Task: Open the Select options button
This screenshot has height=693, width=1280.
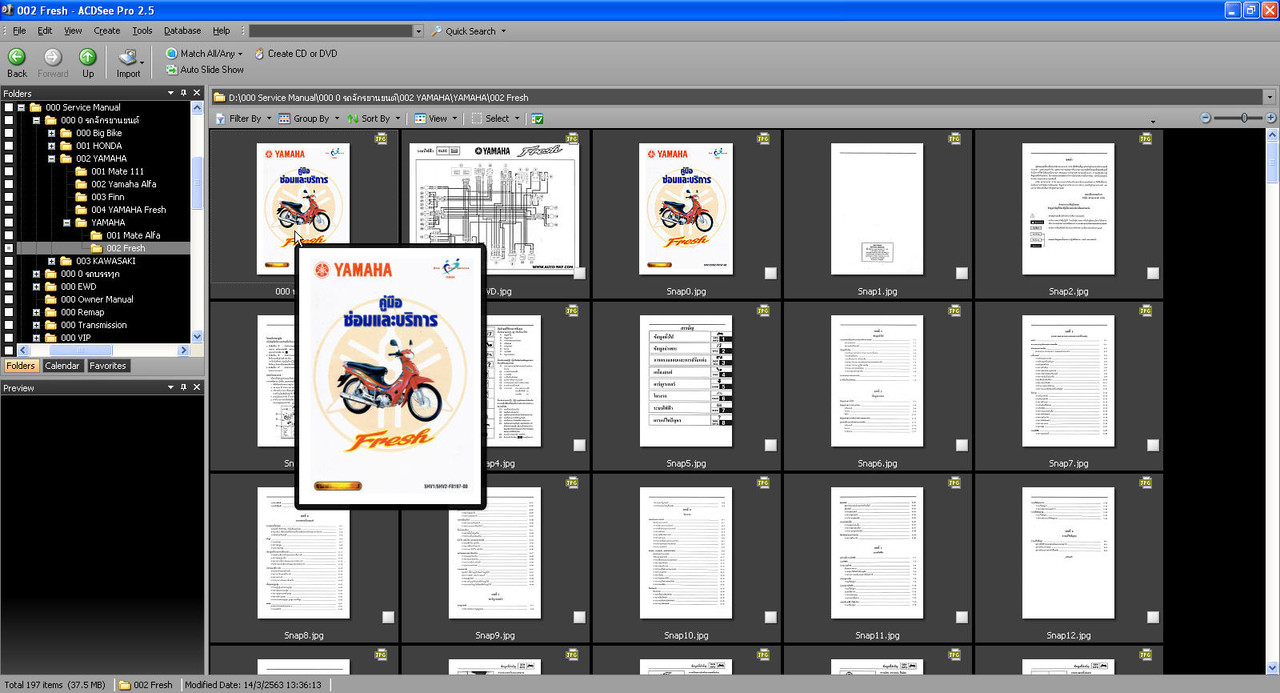Action: [x=495, y=119]
